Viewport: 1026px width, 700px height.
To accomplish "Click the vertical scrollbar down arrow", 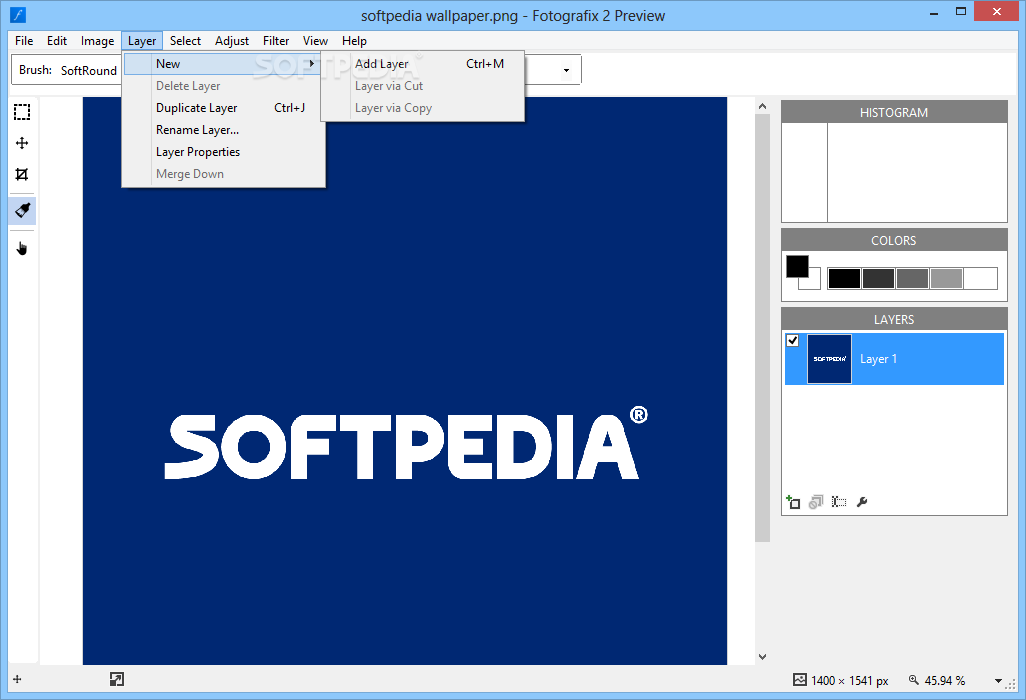I will [x=762, y=657].
